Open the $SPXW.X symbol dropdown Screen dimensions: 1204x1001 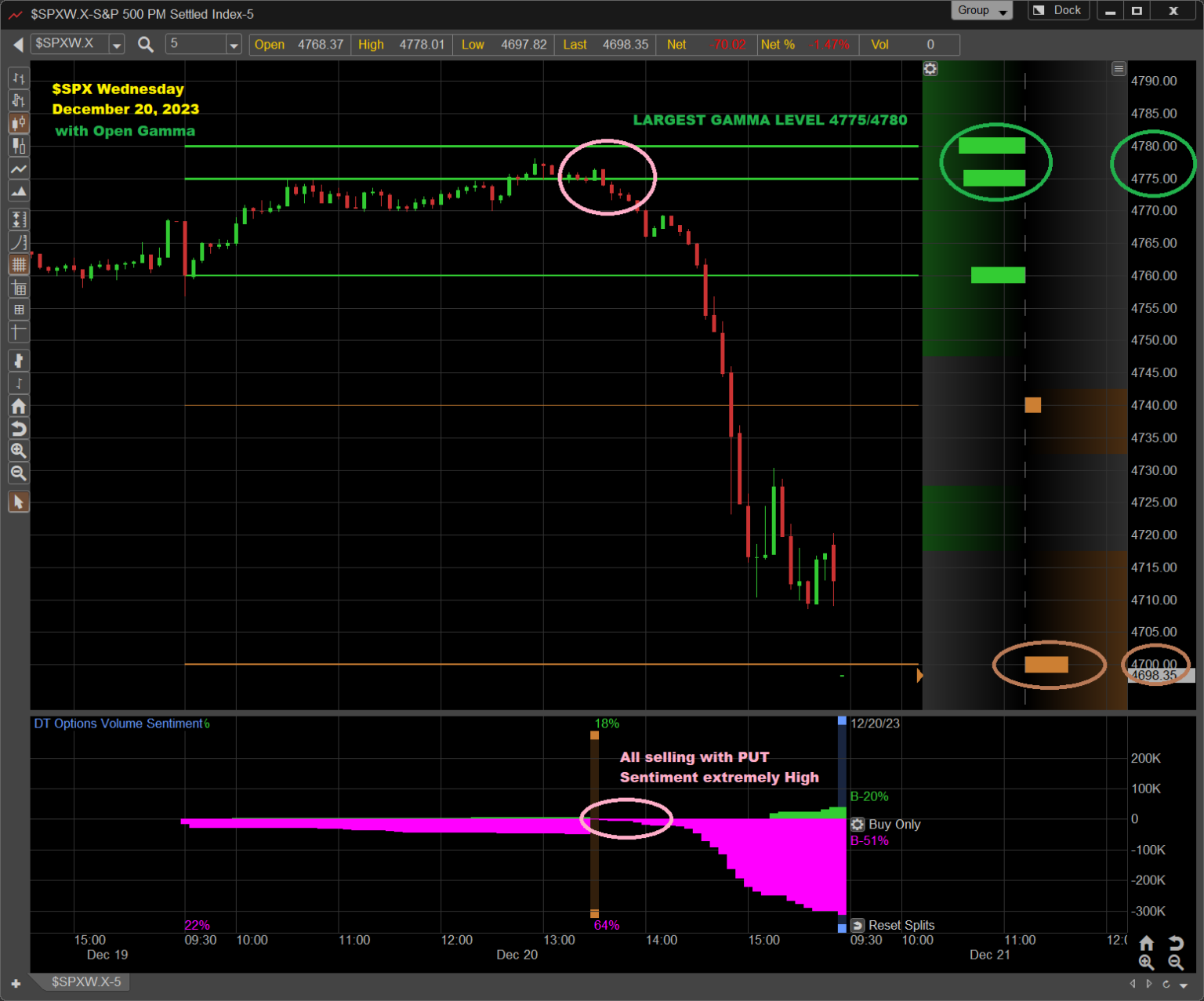[x=117, y=45]
